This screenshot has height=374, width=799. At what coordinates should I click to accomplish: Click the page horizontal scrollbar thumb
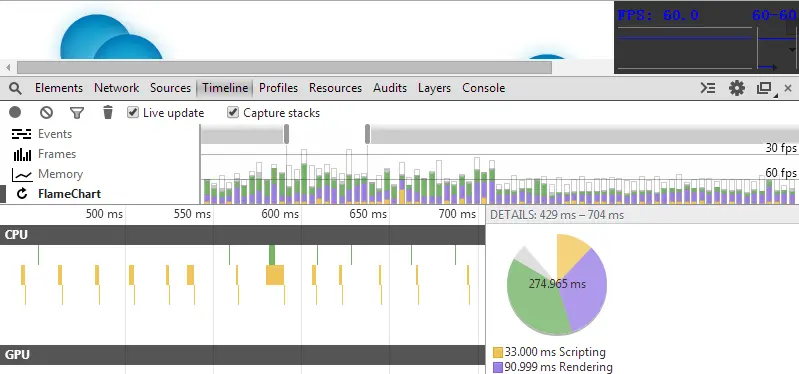tap(284, 67)
